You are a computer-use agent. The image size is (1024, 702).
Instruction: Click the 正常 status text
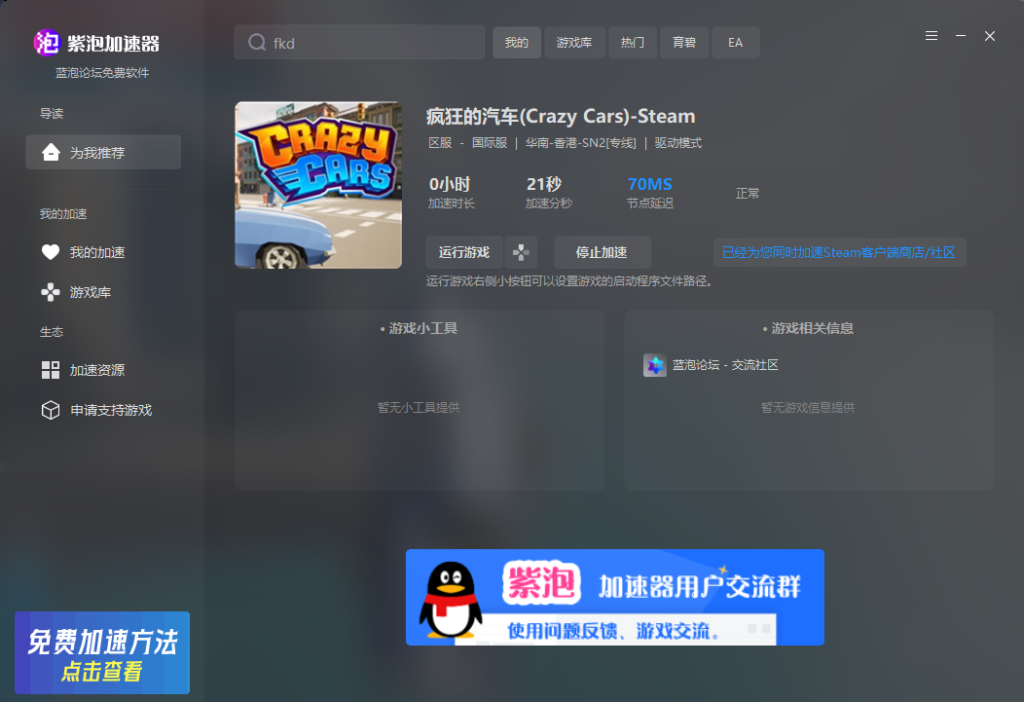pos(748,193)
